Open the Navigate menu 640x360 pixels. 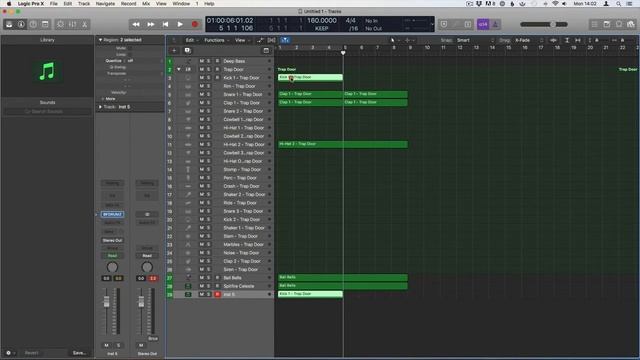pyautogui.click(x=105, y=4)
